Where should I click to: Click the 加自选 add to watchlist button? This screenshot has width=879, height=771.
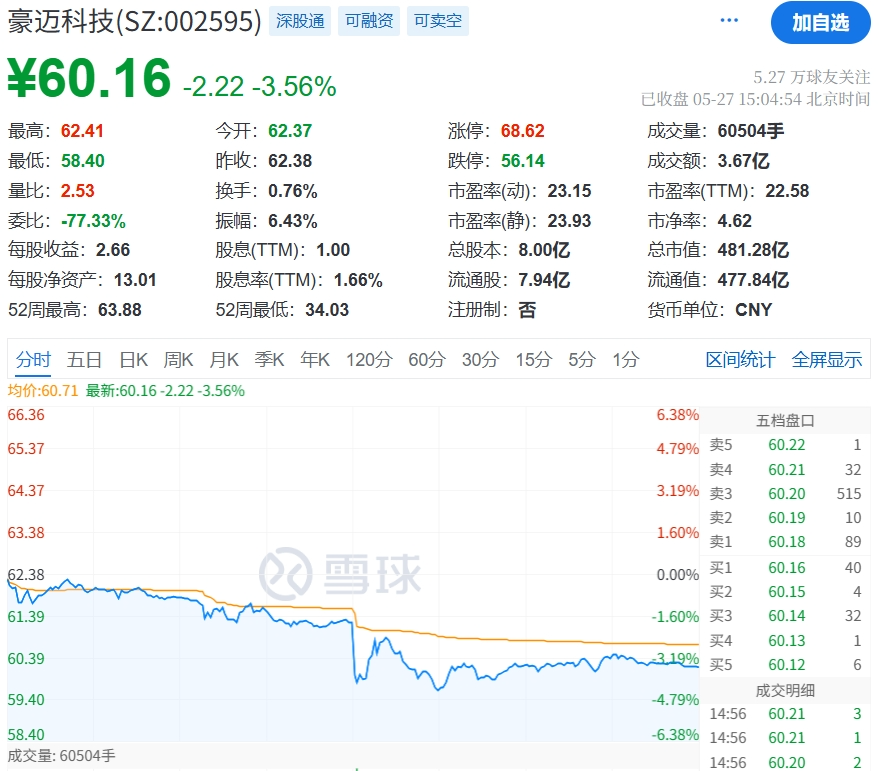pyautogui.click(x=820, y=22)
